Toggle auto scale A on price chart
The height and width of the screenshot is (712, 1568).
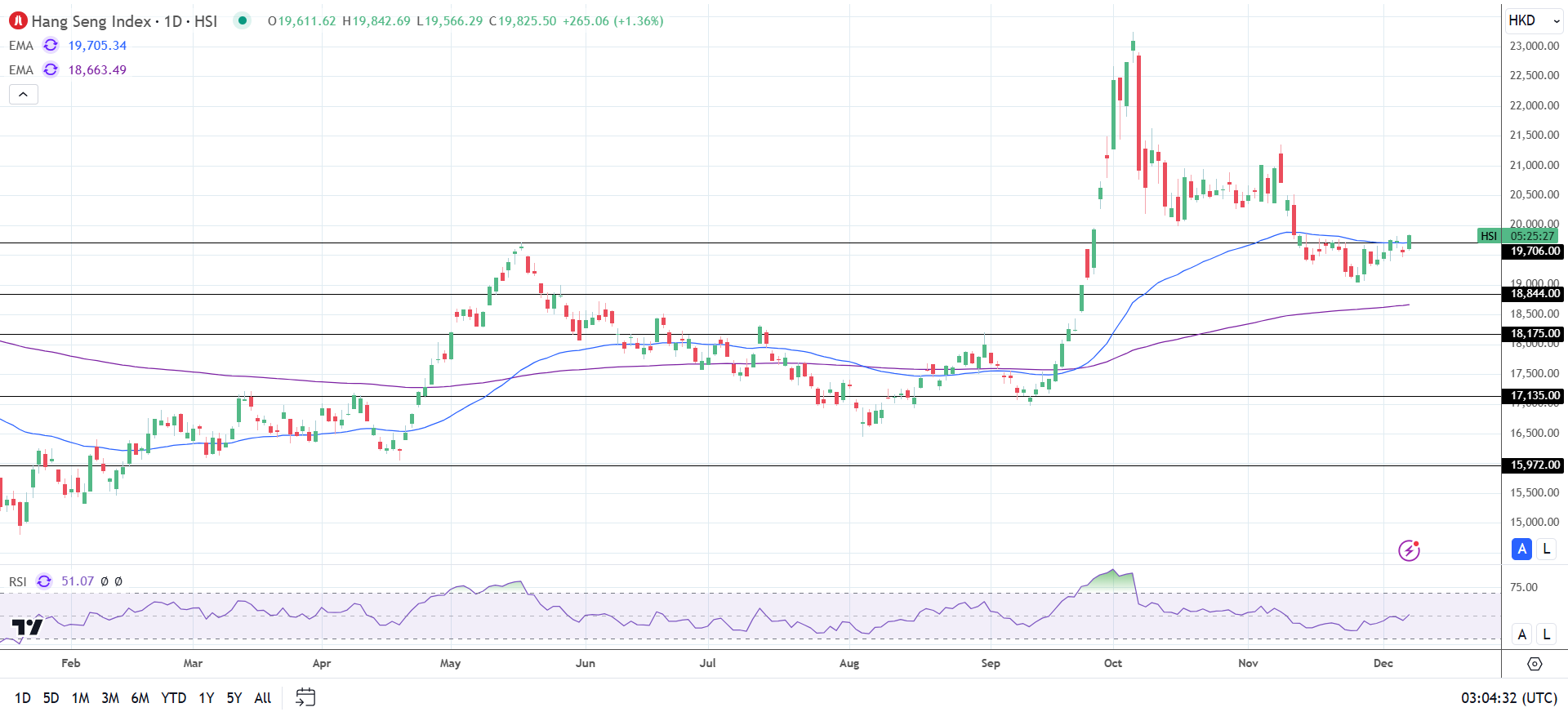pos(1521,550)
